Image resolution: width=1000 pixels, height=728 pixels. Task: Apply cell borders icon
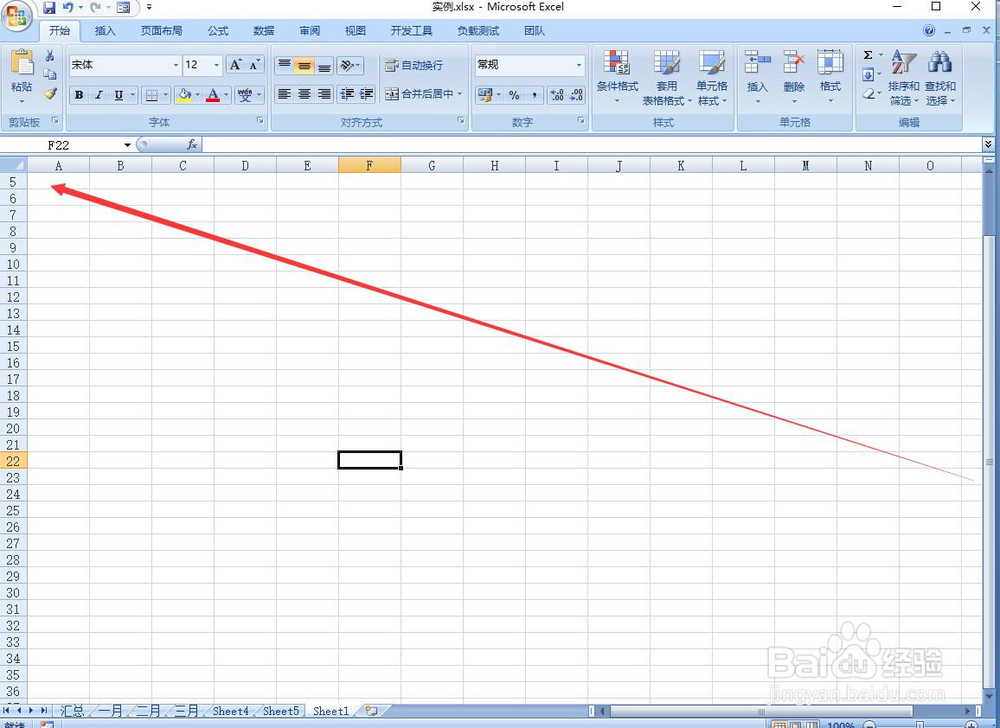[x=151, y=95]
